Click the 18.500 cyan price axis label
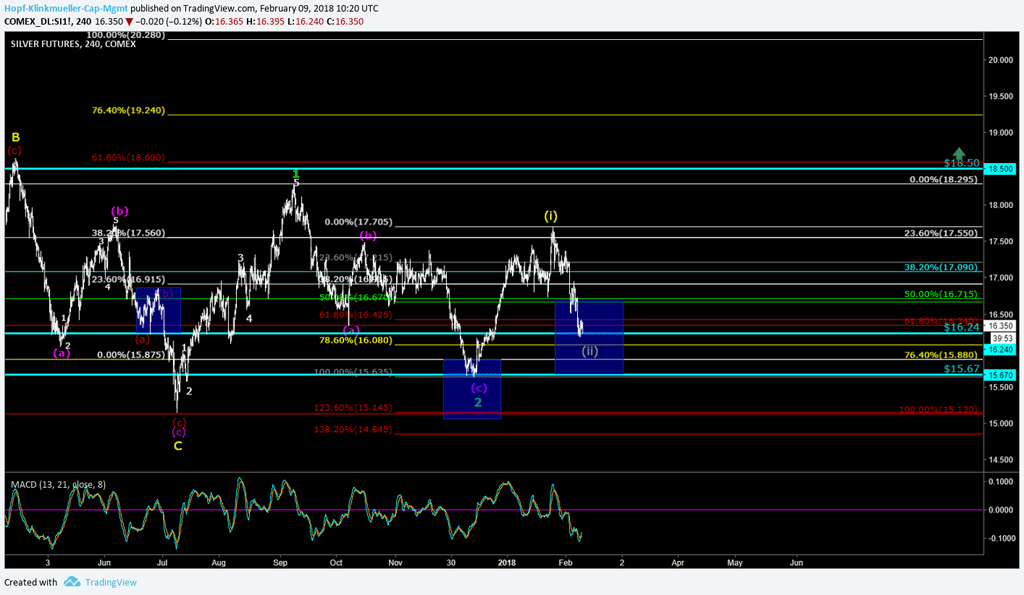 click(1002, 170)
